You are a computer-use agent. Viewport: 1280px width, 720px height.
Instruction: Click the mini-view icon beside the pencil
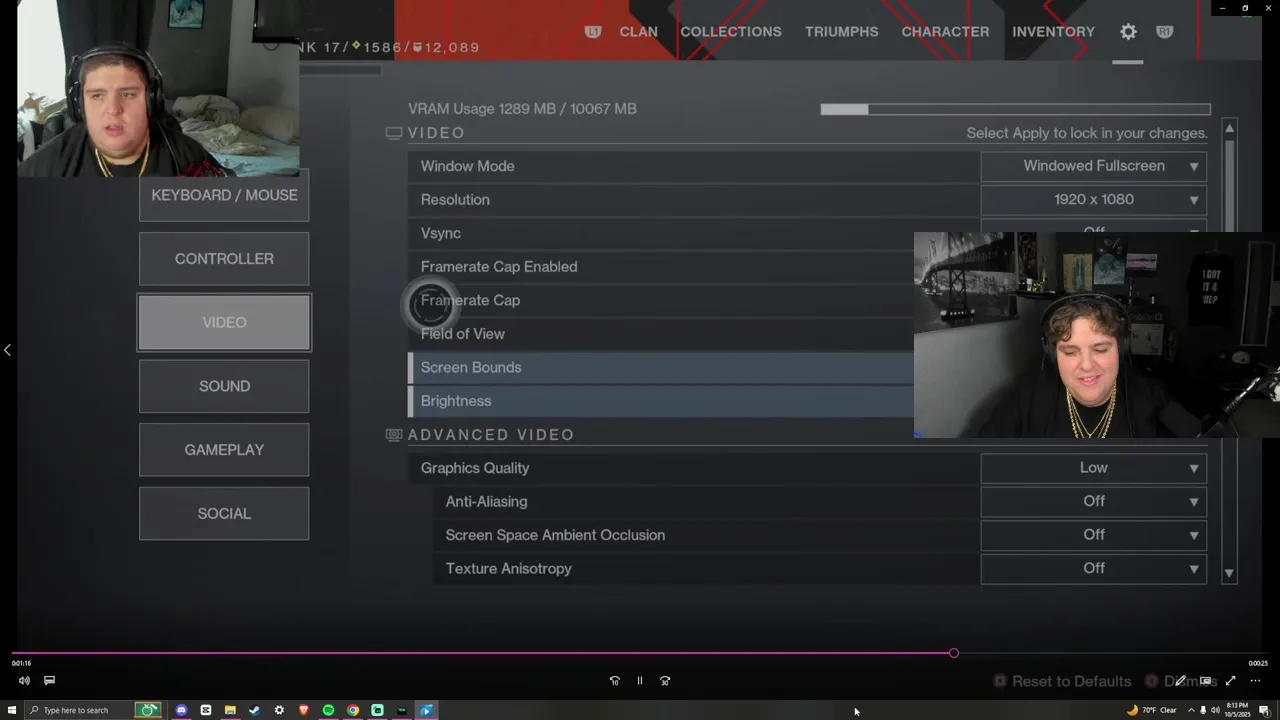coord(1206,681)
